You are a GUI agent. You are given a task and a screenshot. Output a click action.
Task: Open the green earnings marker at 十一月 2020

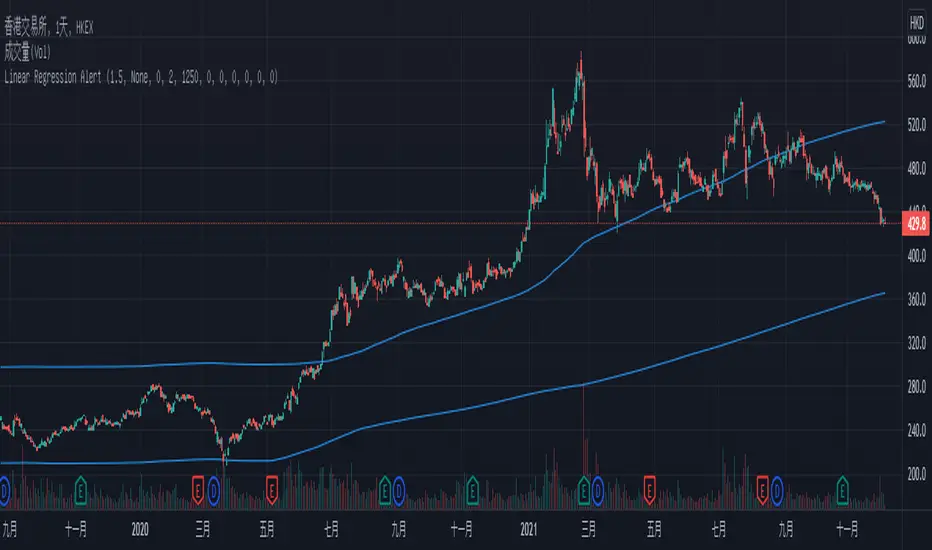[x=473, y=491]
